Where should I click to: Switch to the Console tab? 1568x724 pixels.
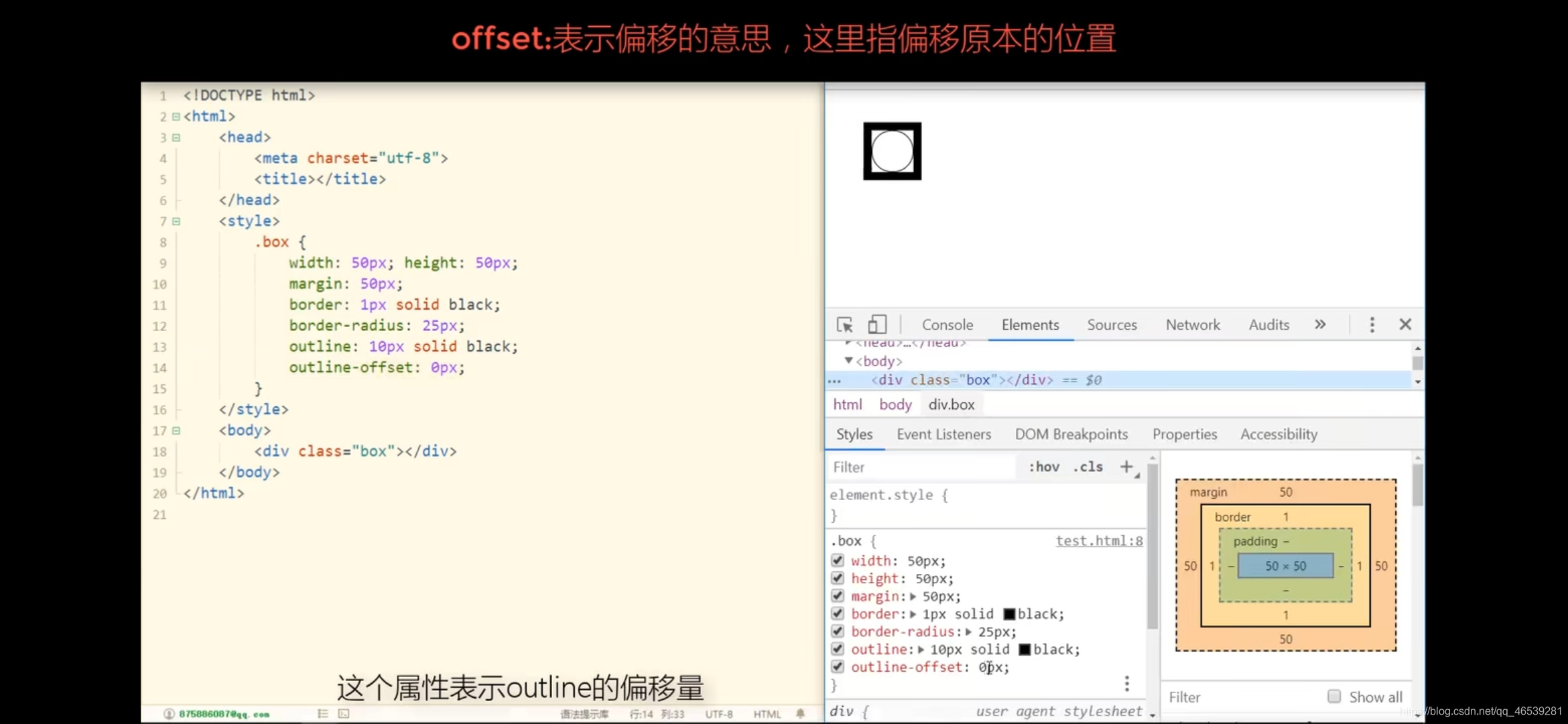coord(947,325)
